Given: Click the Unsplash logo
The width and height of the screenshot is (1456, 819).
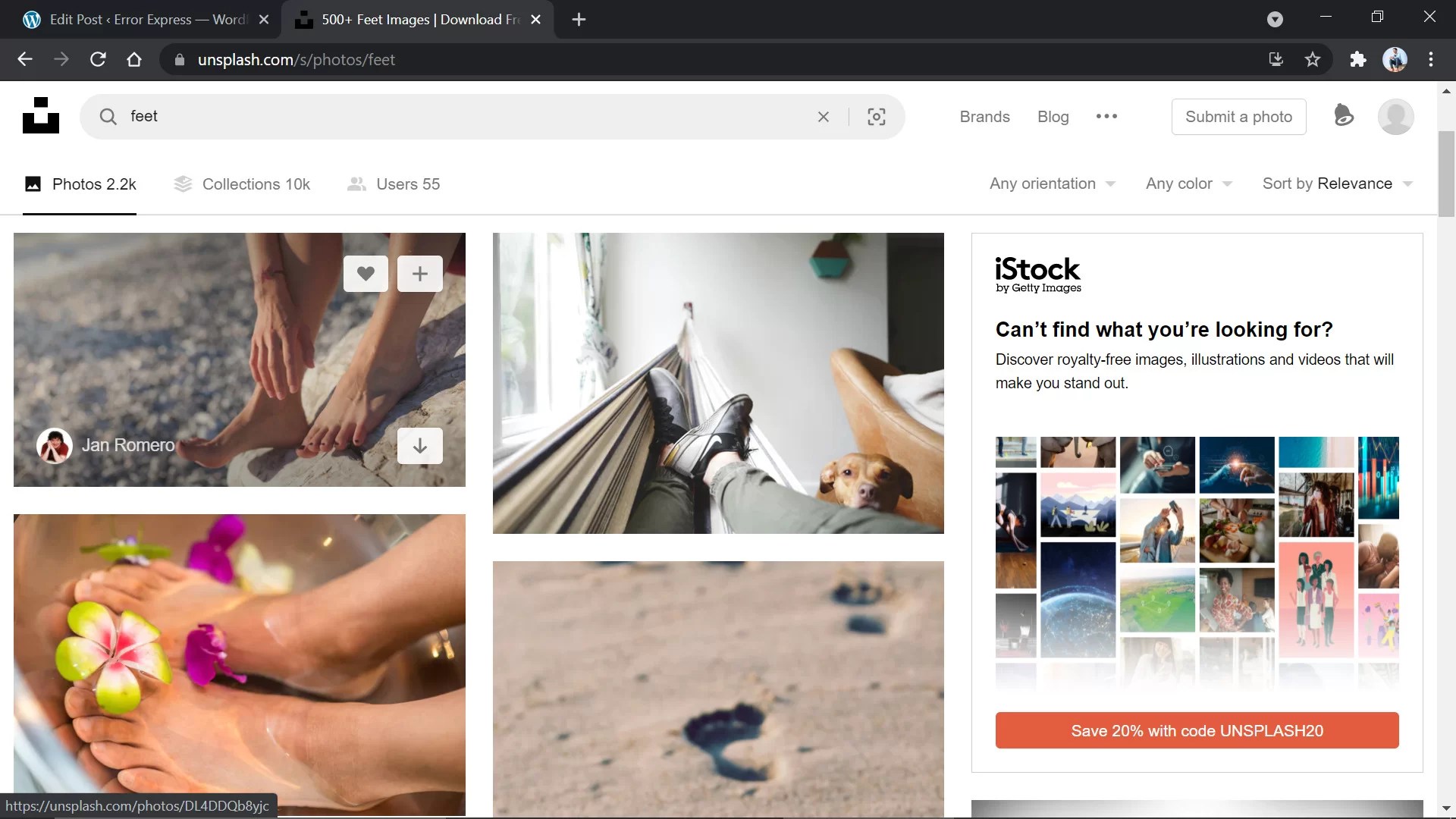Looking at the screenshot, I should pyautogui.click(x=40, y=115).
